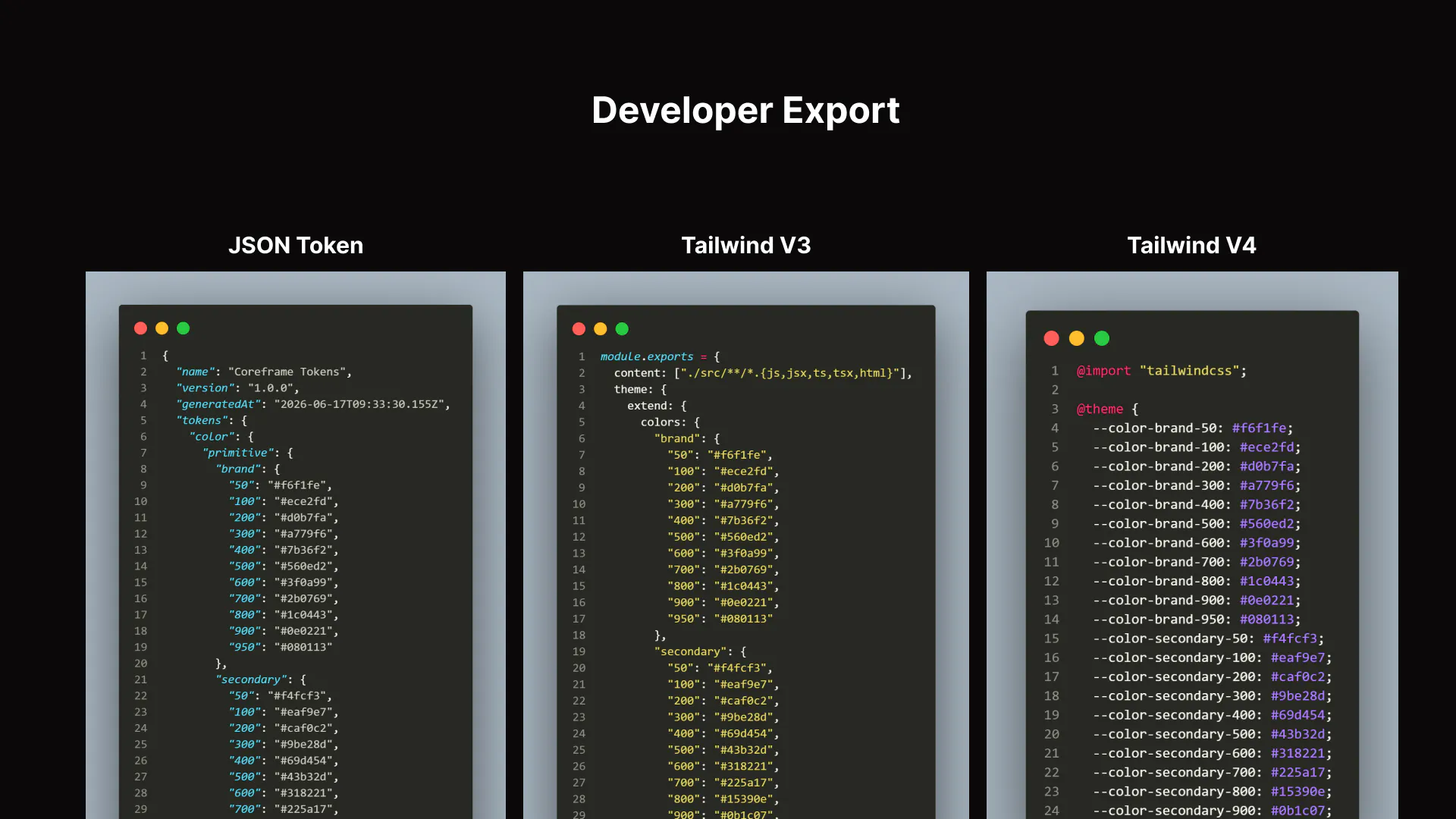The height and width of the screenshot is (819, 1456).
Task: Click the --color-secondary-600 declaration
Action: pos(1213,753)
